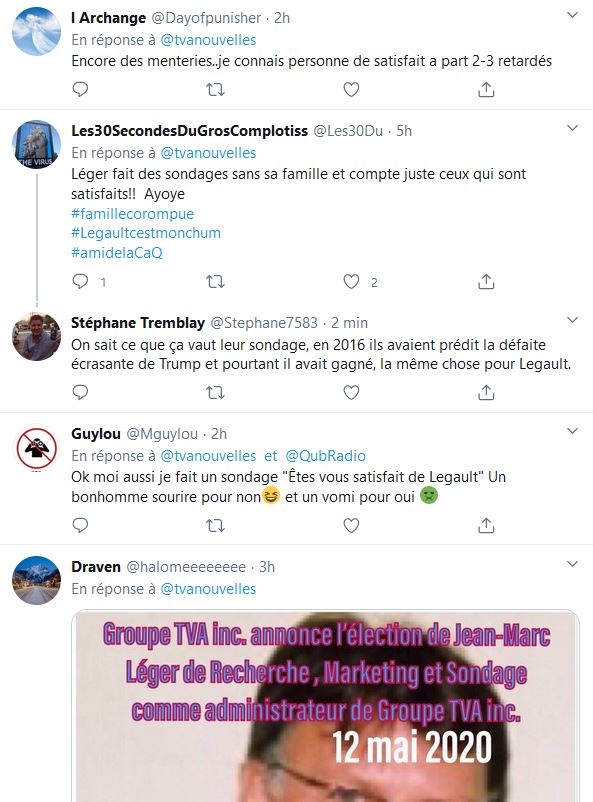Image resolution: width=593 pixels, height=802 pixels.
Task: View Draven's mountain profile picture
Action: click(36, 580)
